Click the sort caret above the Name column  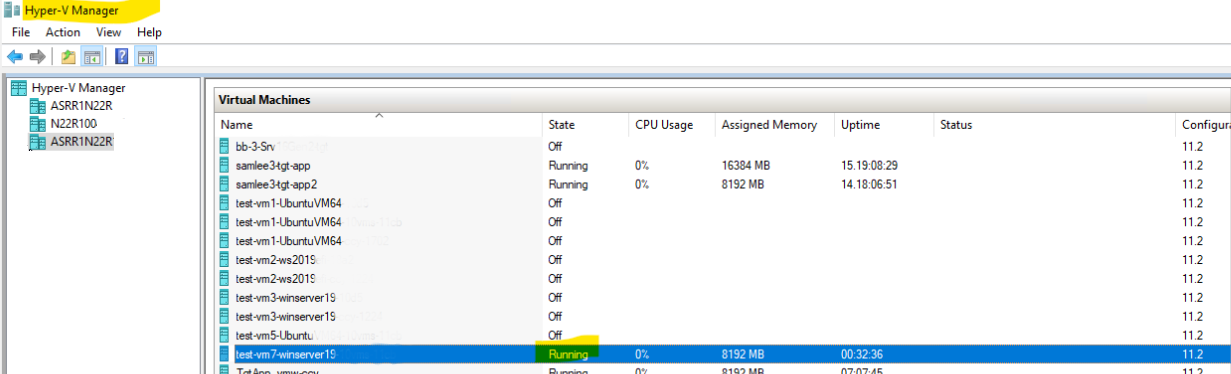click(x=379, y=116)
